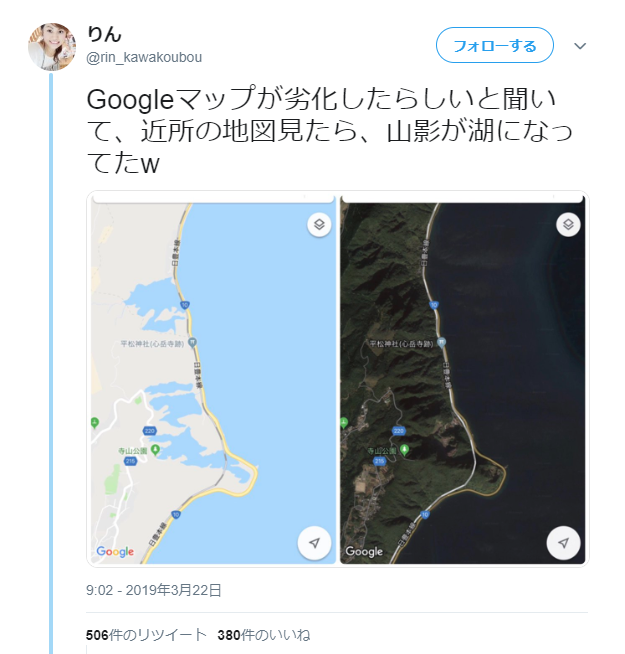625x654 pixels.
Task: Click the 平松神社 shrine marker on the satellite map
Action: click(x=441, y=343)
